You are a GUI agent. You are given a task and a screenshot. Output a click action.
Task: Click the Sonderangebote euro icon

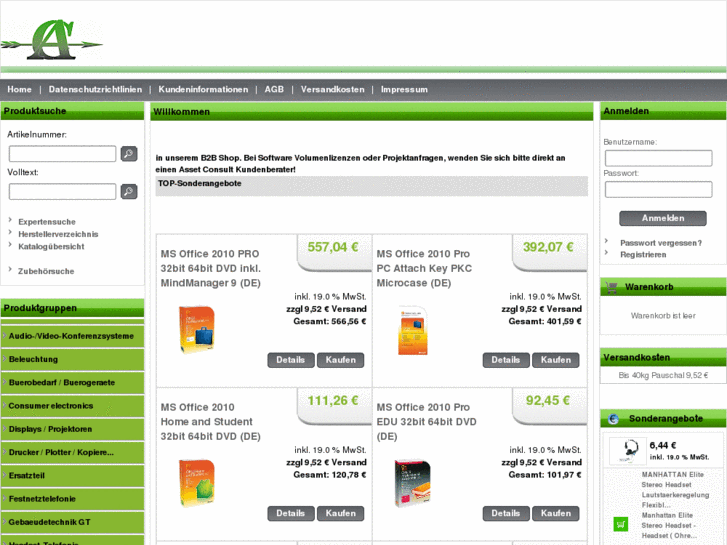(613, 419)
